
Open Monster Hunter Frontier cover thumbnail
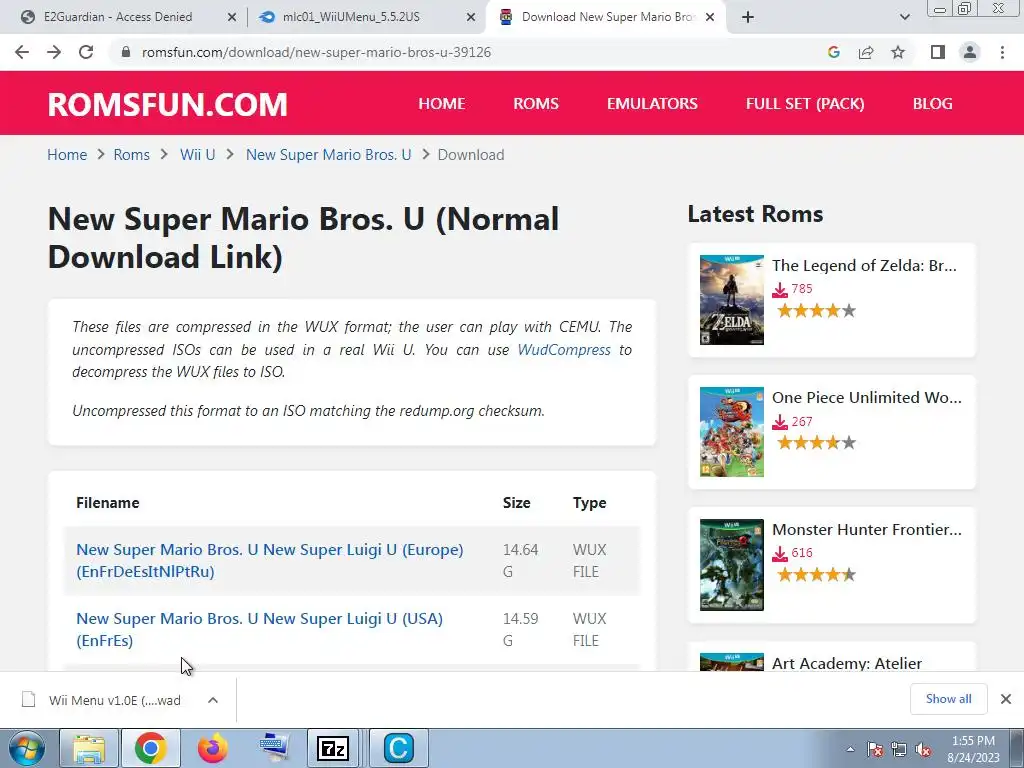tap(731, 565)
